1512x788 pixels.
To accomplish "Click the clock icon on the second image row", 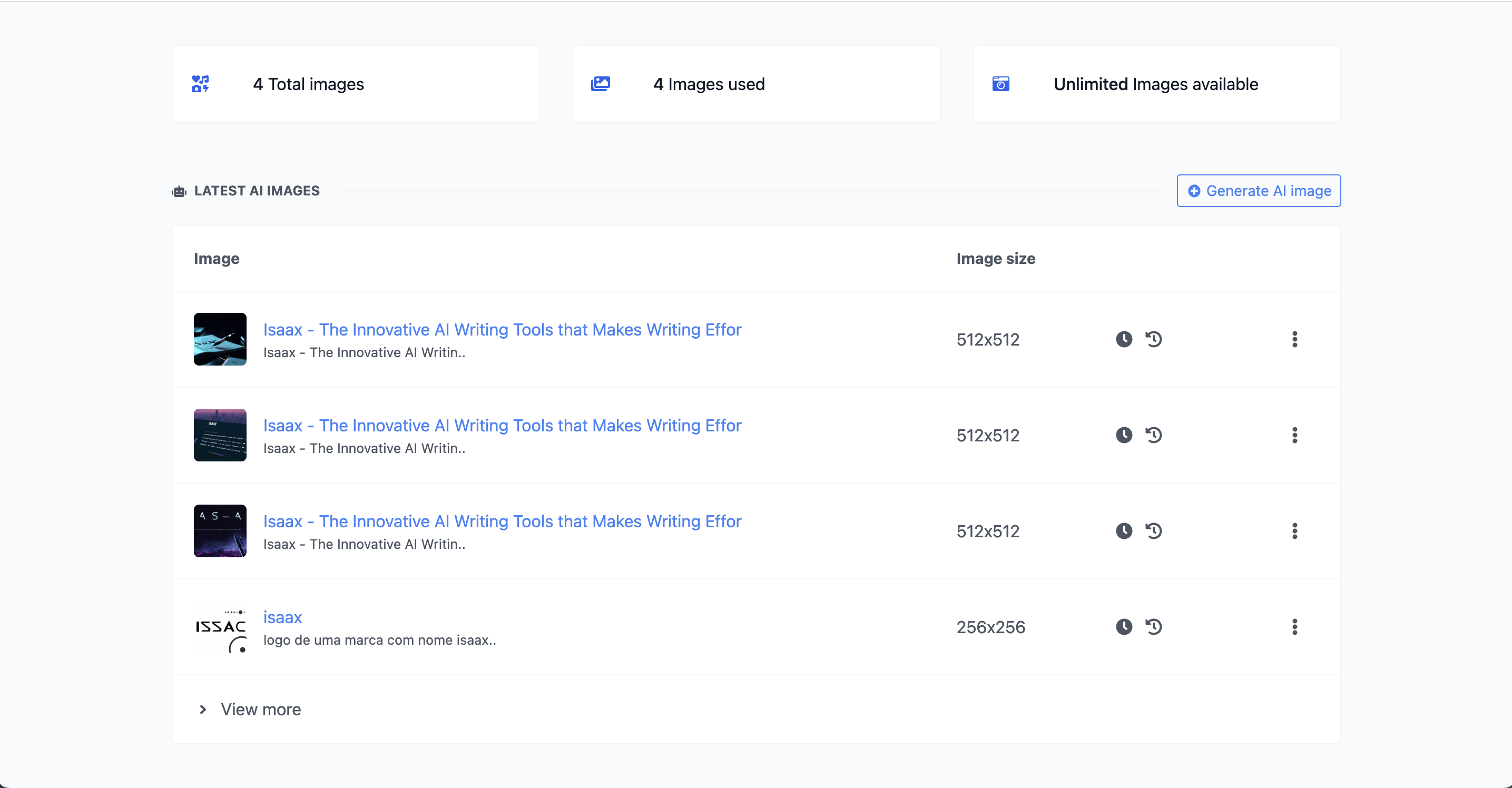I will (1124, 435).
